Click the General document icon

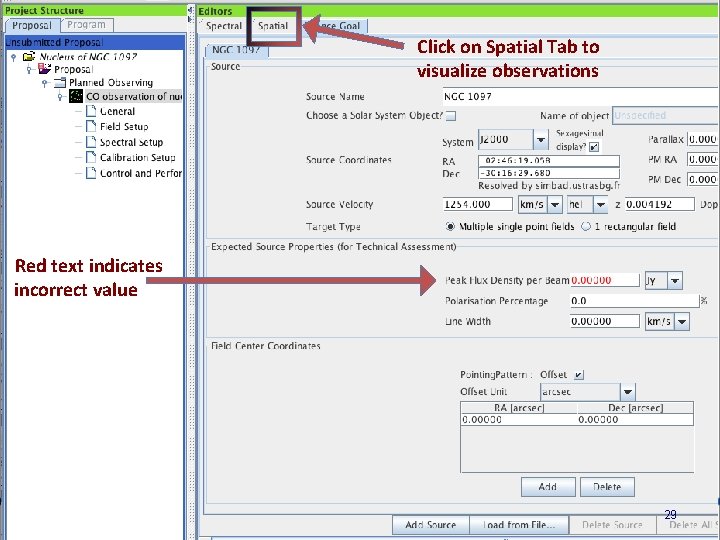[x=91, y=111]
